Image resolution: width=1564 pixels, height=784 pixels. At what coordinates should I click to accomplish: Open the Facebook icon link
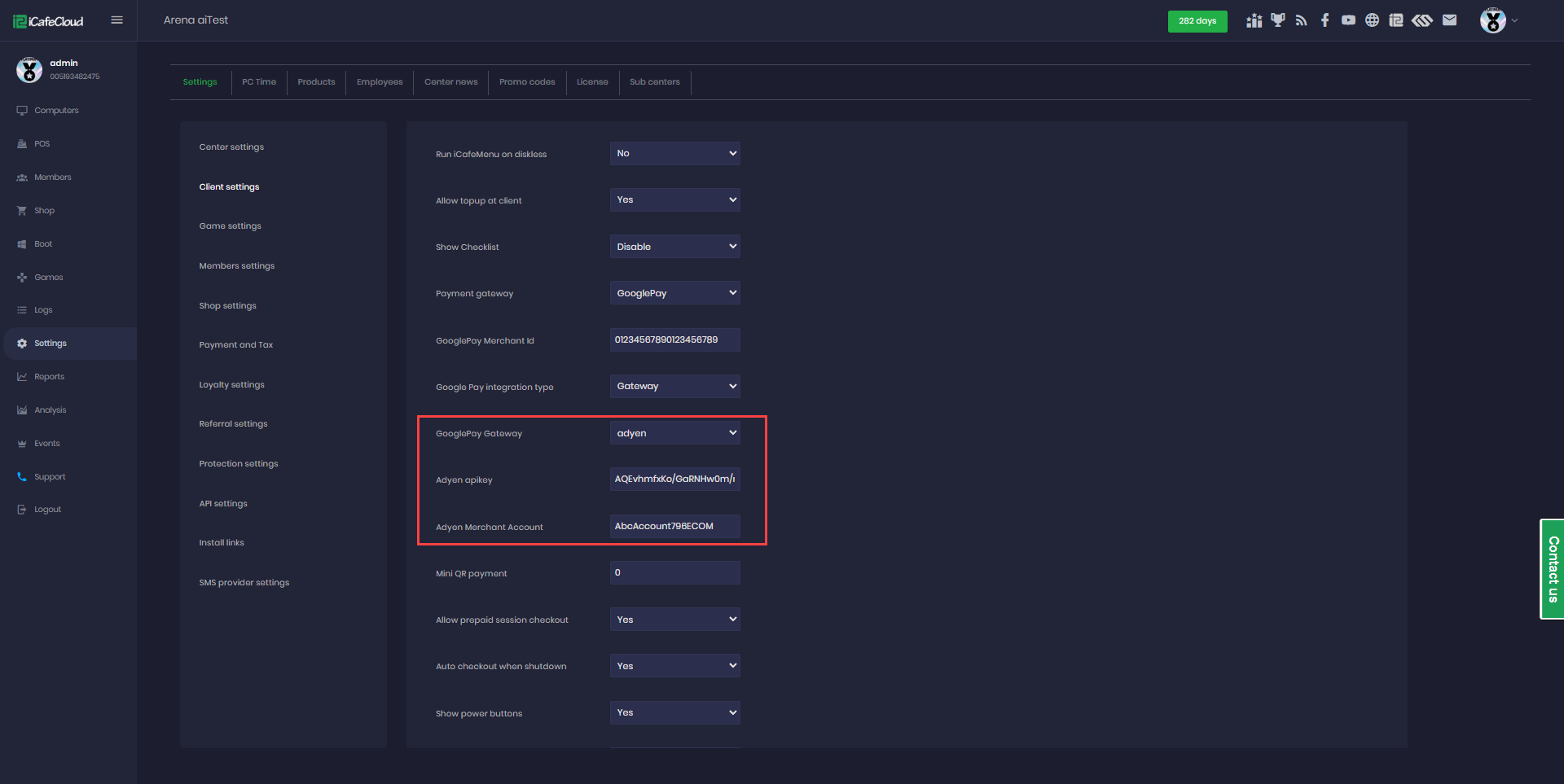1325,20
